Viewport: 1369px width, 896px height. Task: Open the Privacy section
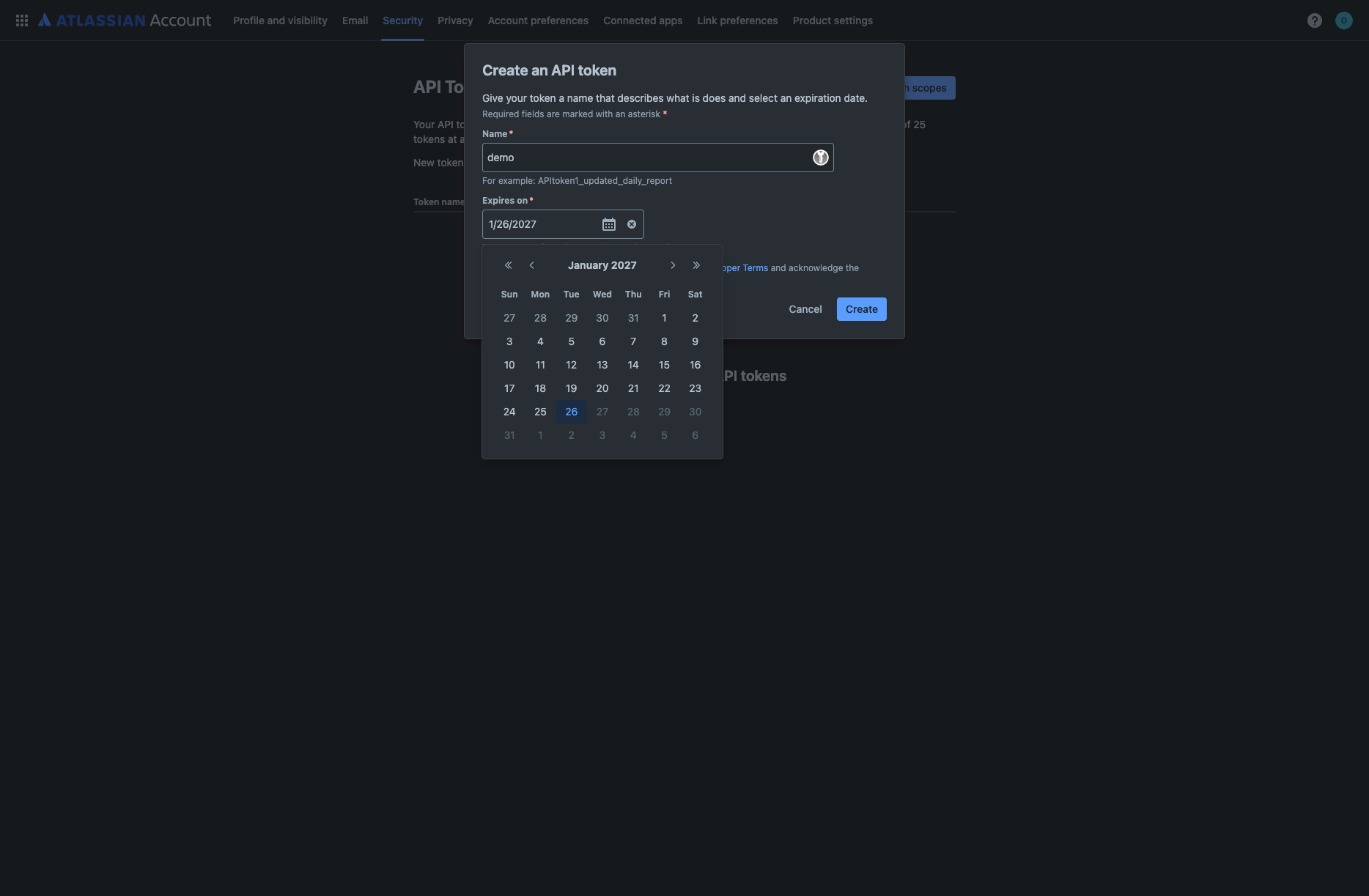coord(455,20)
